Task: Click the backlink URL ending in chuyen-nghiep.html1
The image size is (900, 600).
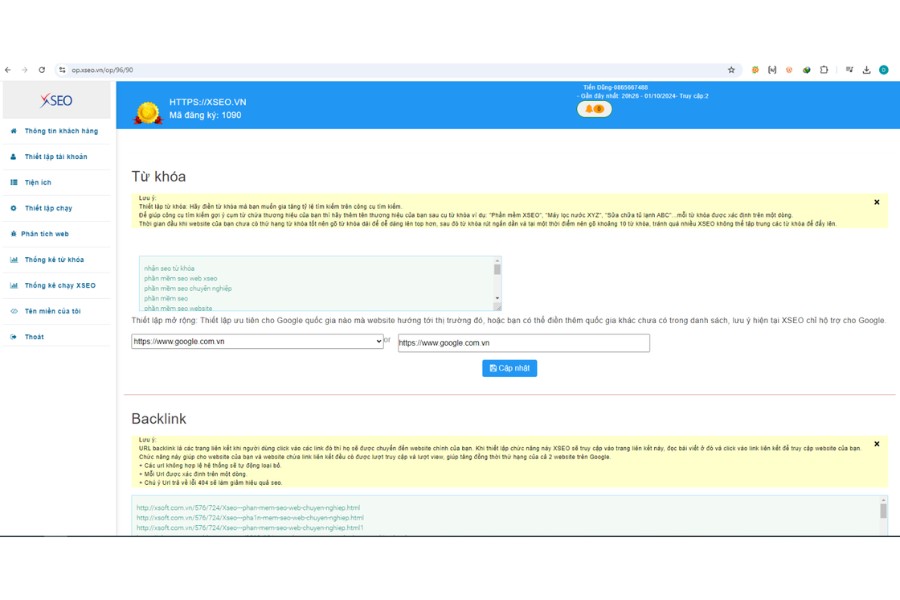Action: pos(250,528)
